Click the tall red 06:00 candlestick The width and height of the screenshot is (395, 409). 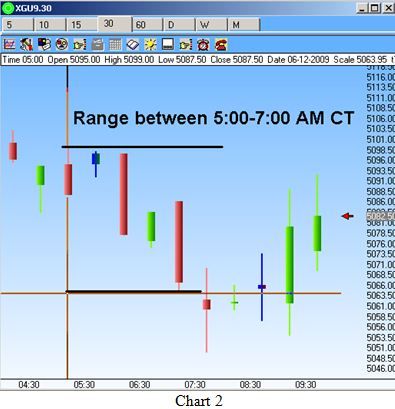pyautogui.click(x=124, y=194)
